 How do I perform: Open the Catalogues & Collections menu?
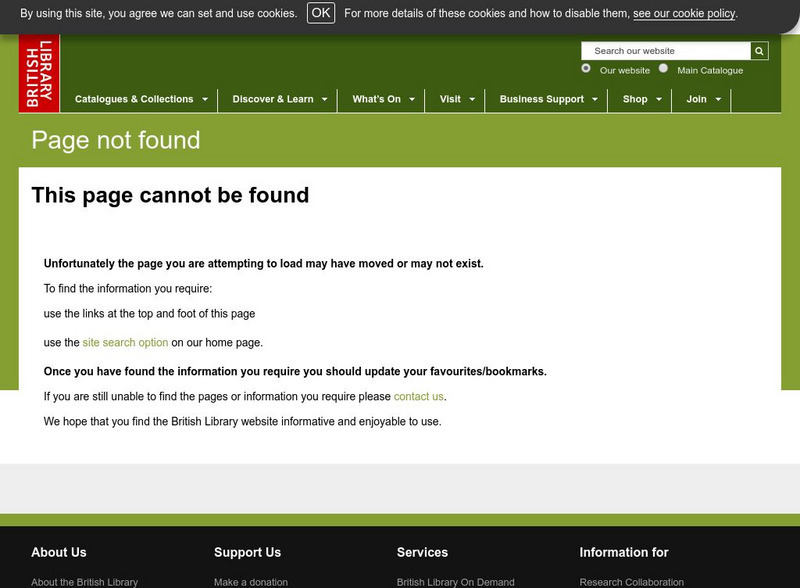pos(134,99)
